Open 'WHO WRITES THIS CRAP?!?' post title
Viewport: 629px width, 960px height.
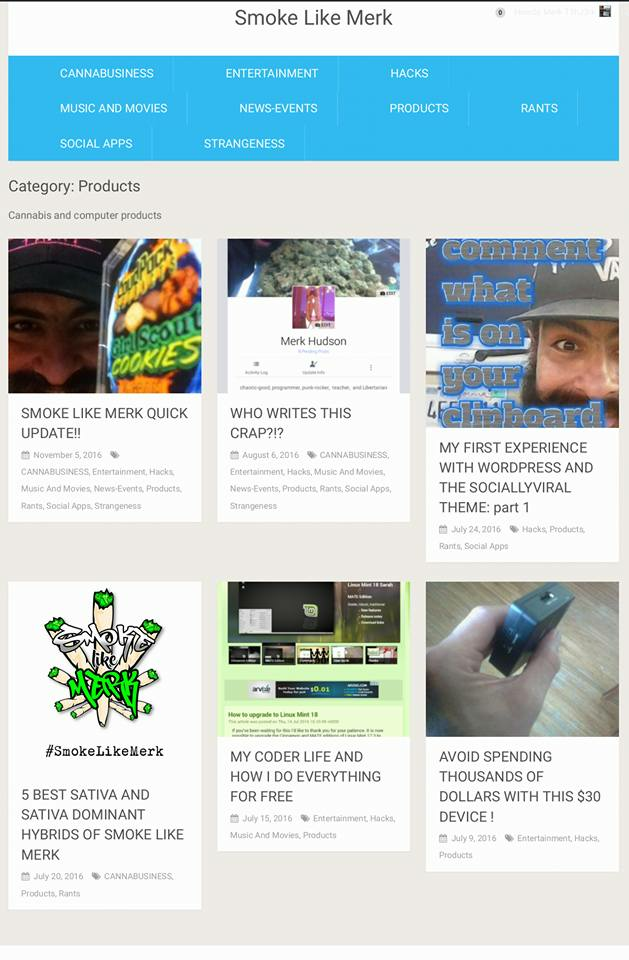tap(290, 423)
